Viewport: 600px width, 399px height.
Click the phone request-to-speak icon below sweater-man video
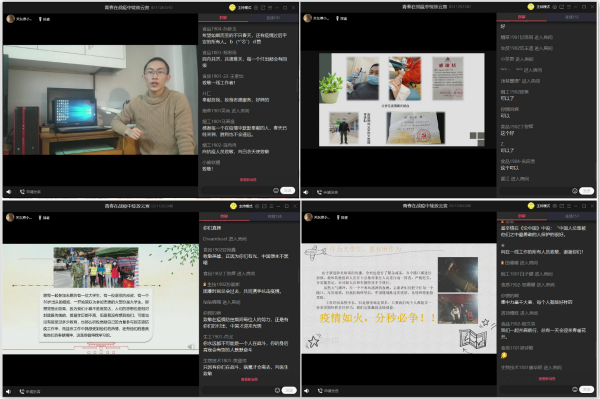click(22, 192)
